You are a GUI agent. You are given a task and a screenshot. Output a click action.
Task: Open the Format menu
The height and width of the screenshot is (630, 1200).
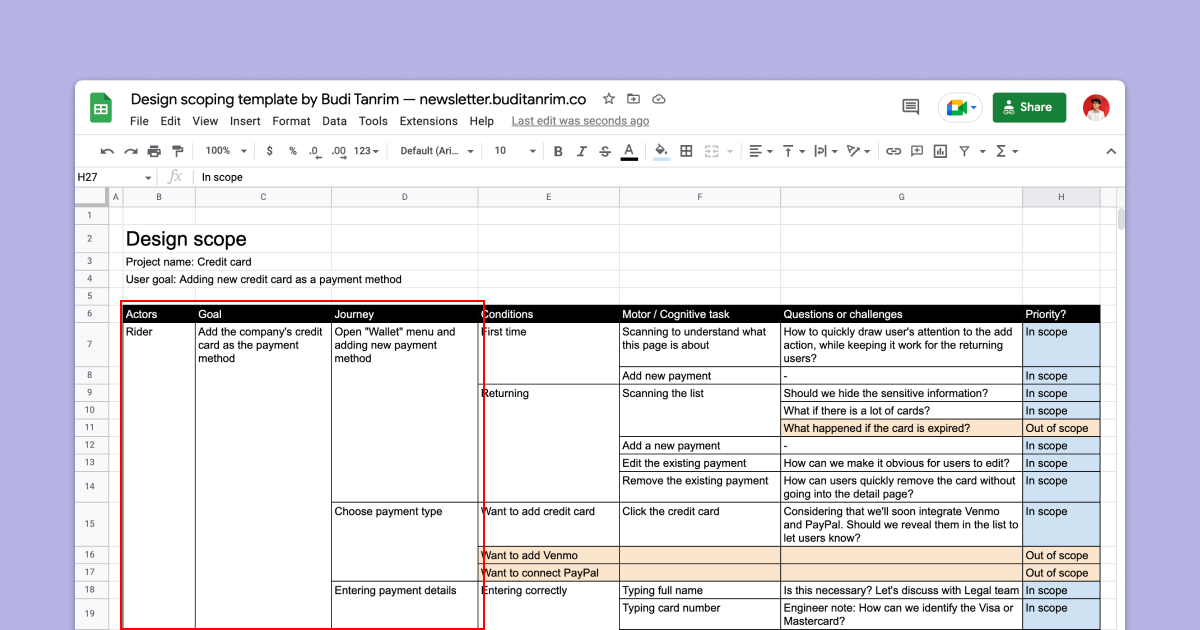(x=291, y=121)
